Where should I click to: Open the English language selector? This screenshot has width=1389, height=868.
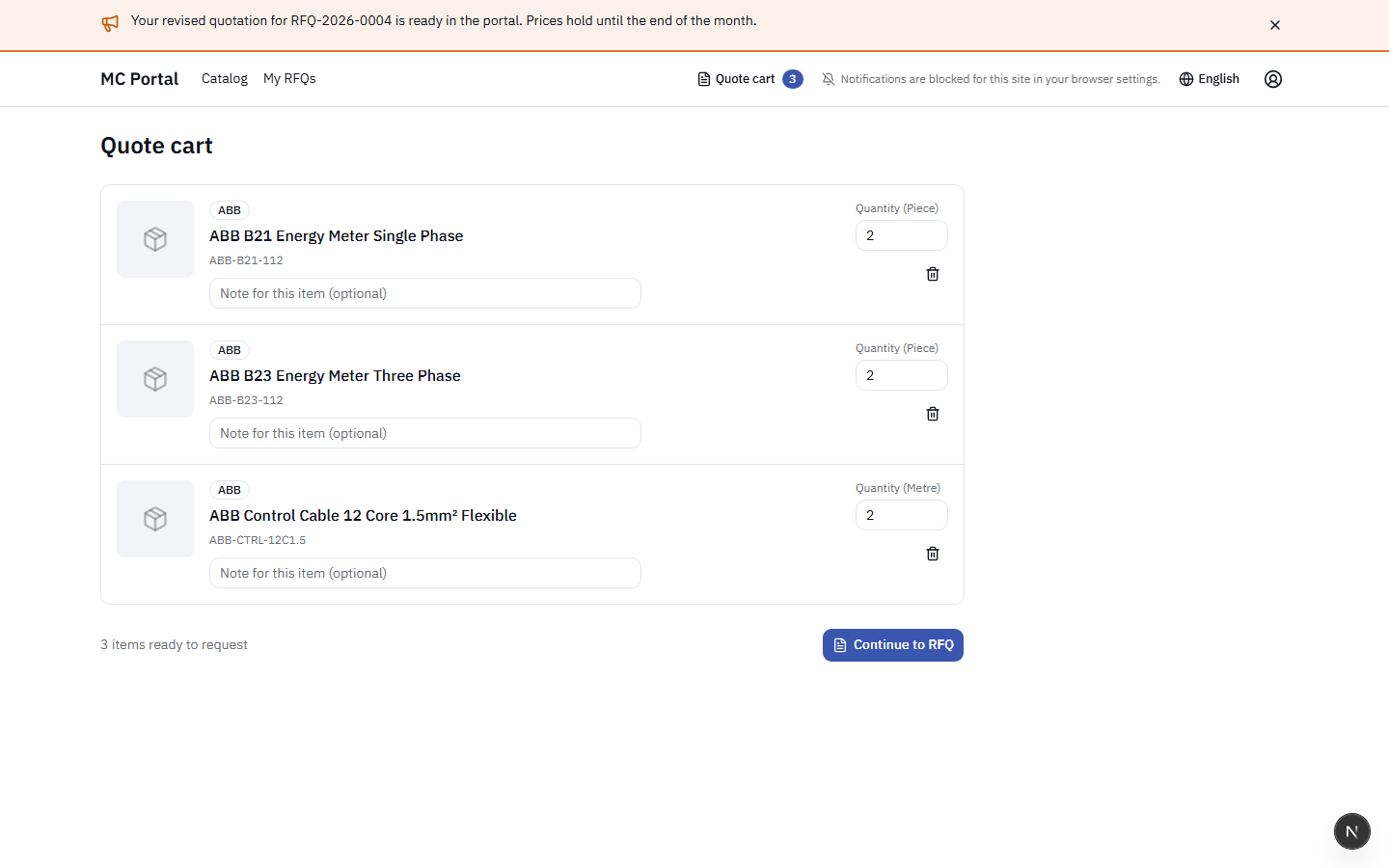[1210, 79]
